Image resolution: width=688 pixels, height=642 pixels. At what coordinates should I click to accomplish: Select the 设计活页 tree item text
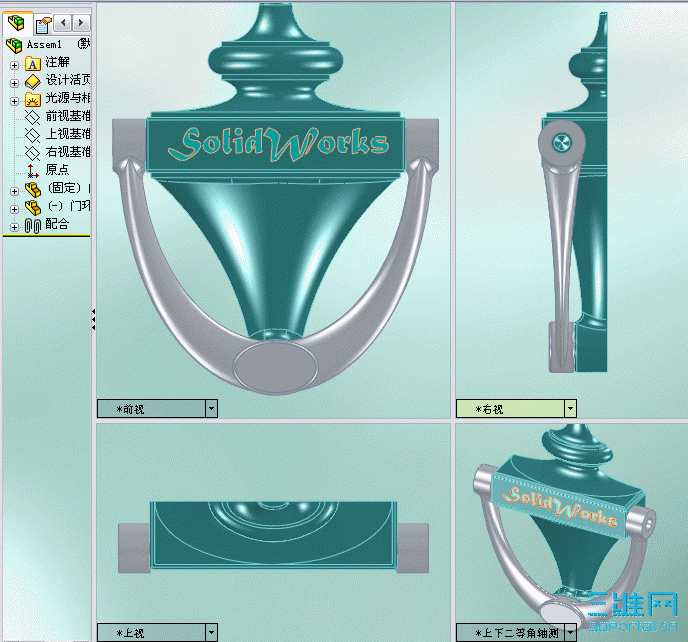coord(68,80)
